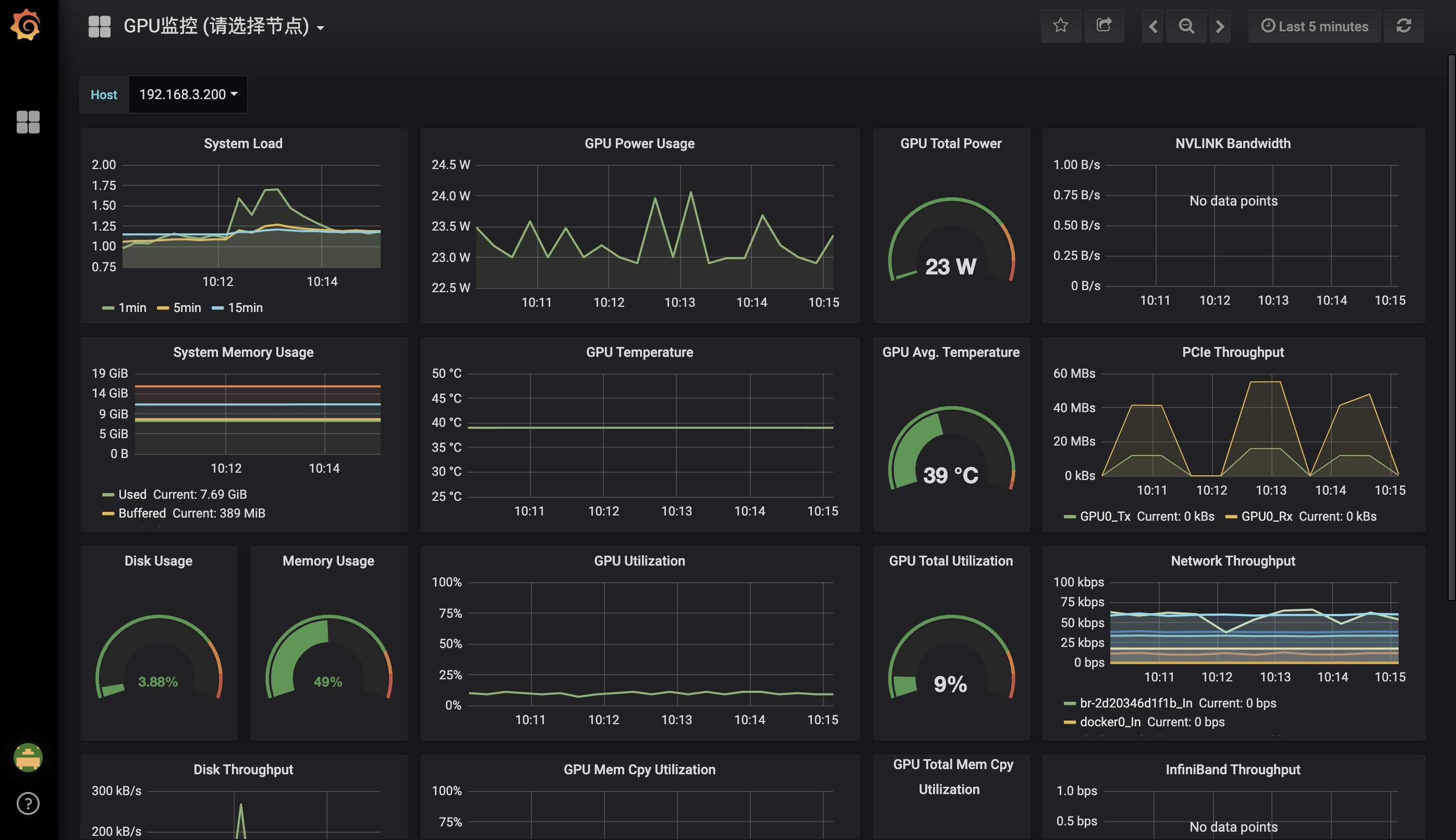The width and height of the screenshot is (1456, 840).
Task: Click the Share dashboard icon
Action: [1103, 26]
